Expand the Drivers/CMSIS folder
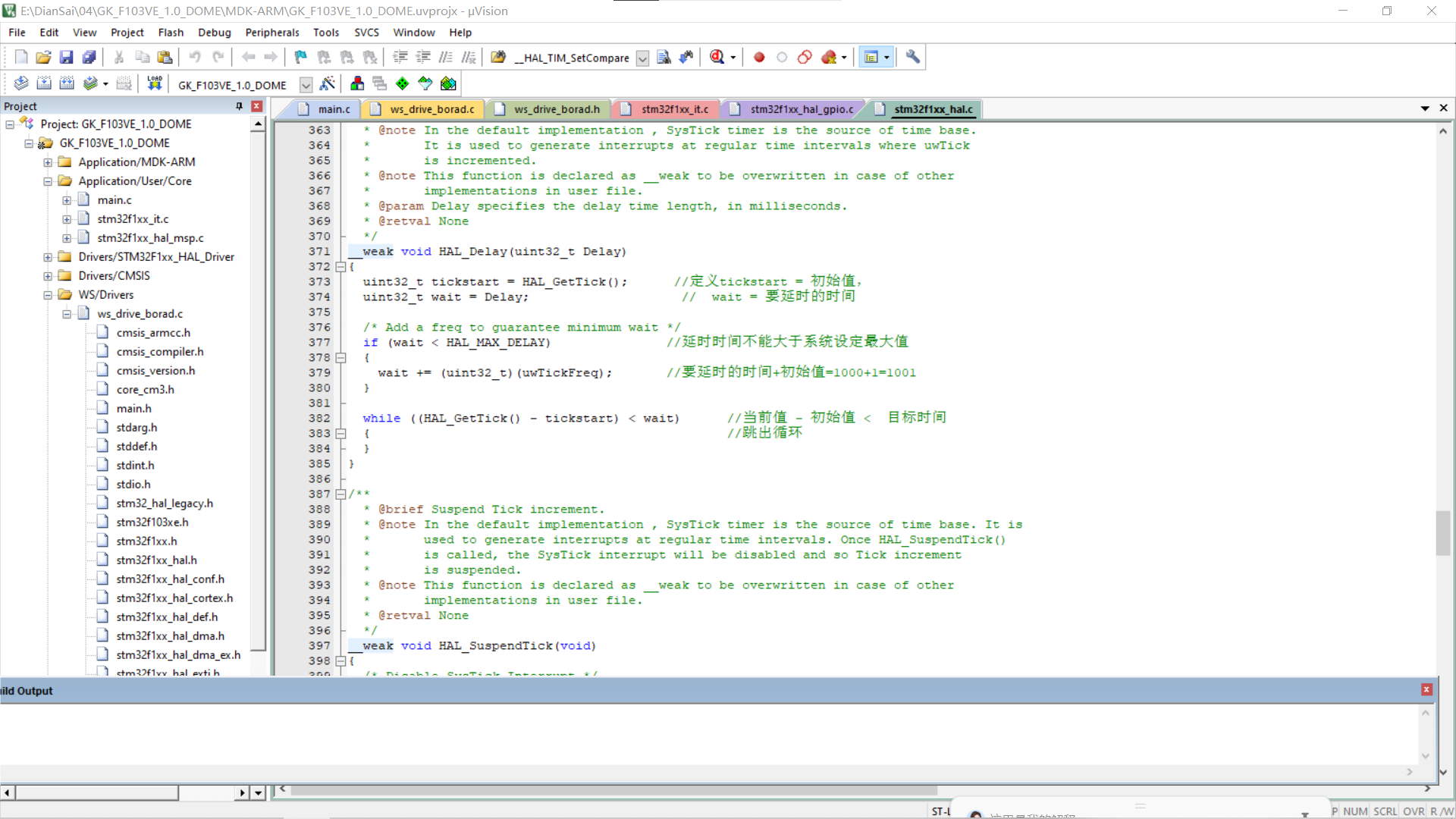Screen dimensions: 1456x819 click(x=48, y=276)
